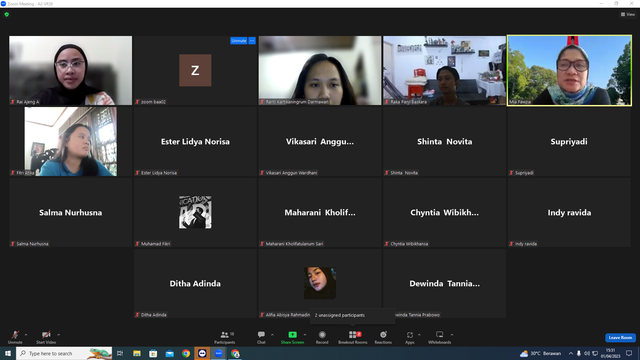
Task: Open File Explorer from taskbar
Action: 137,353
